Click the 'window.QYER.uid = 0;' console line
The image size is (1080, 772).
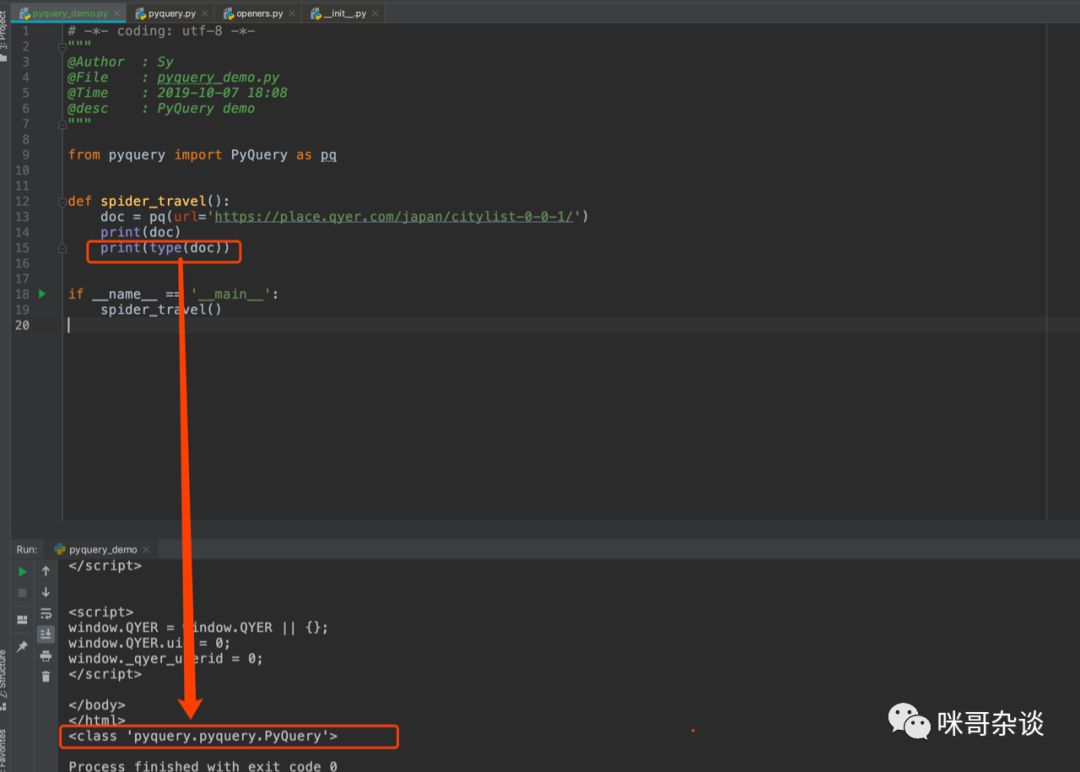pos(149,643)
